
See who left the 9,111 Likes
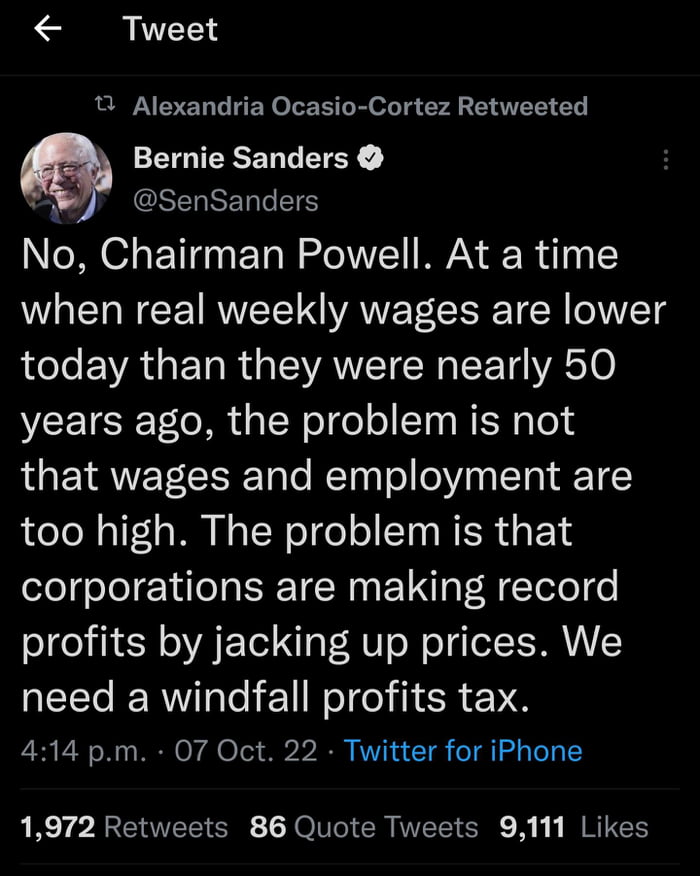[575, 827]
